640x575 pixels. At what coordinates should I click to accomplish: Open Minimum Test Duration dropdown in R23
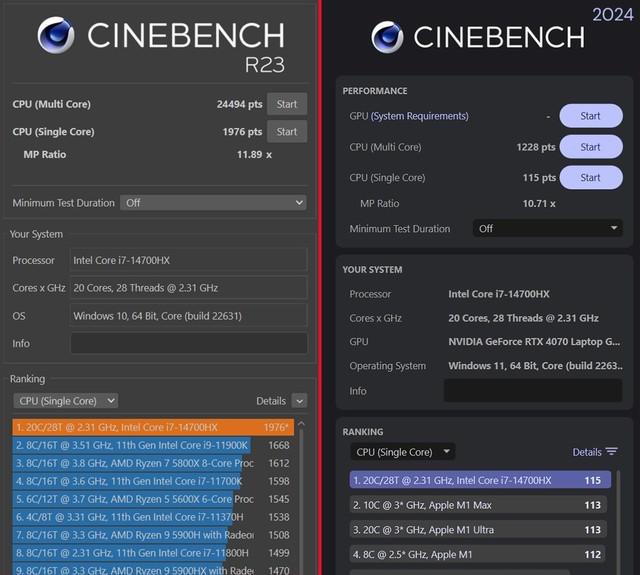pos(213,203)
